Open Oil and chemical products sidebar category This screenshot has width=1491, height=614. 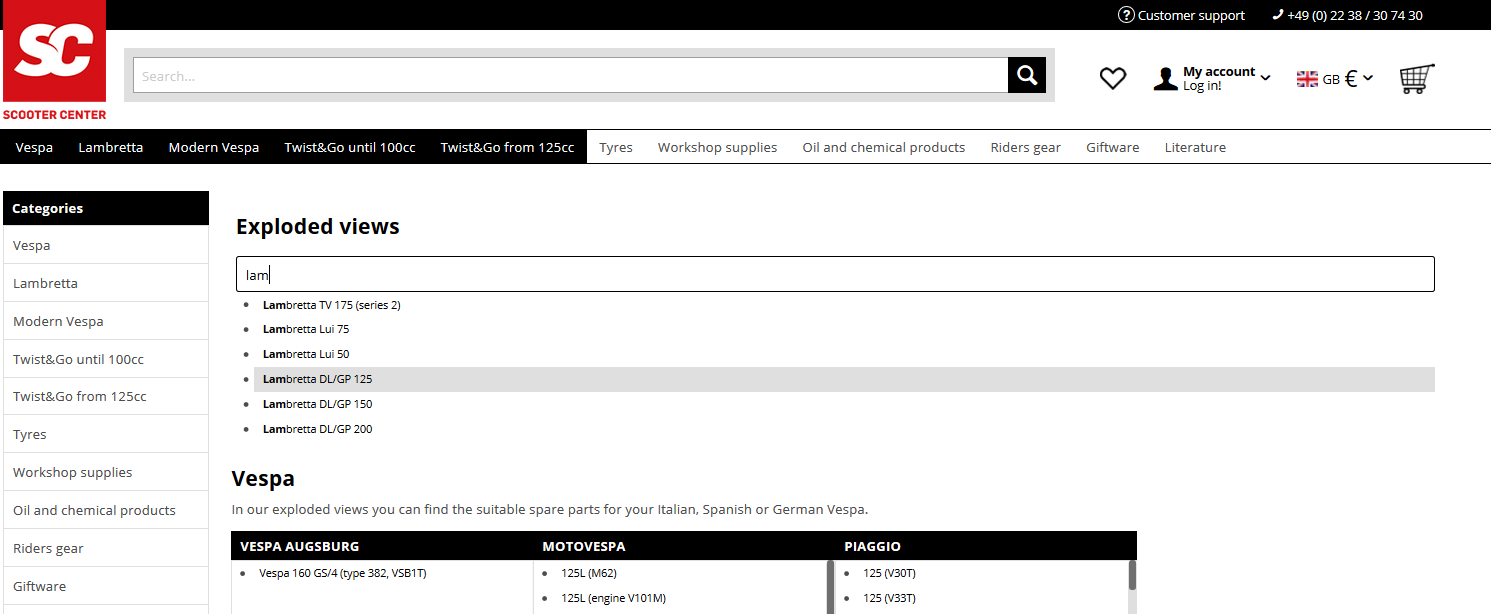(106, 510)
